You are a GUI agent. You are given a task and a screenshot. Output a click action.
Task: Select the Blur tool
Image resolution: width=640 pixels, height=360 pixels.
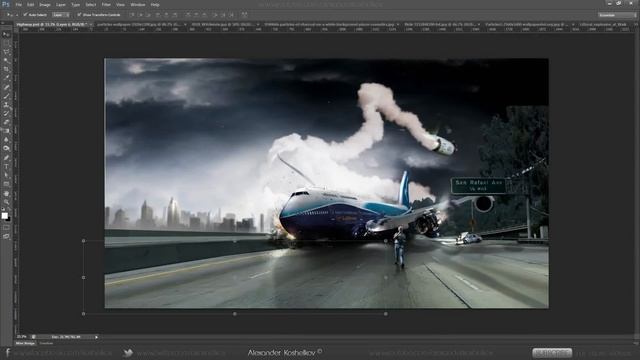click(x=6, y=140)
